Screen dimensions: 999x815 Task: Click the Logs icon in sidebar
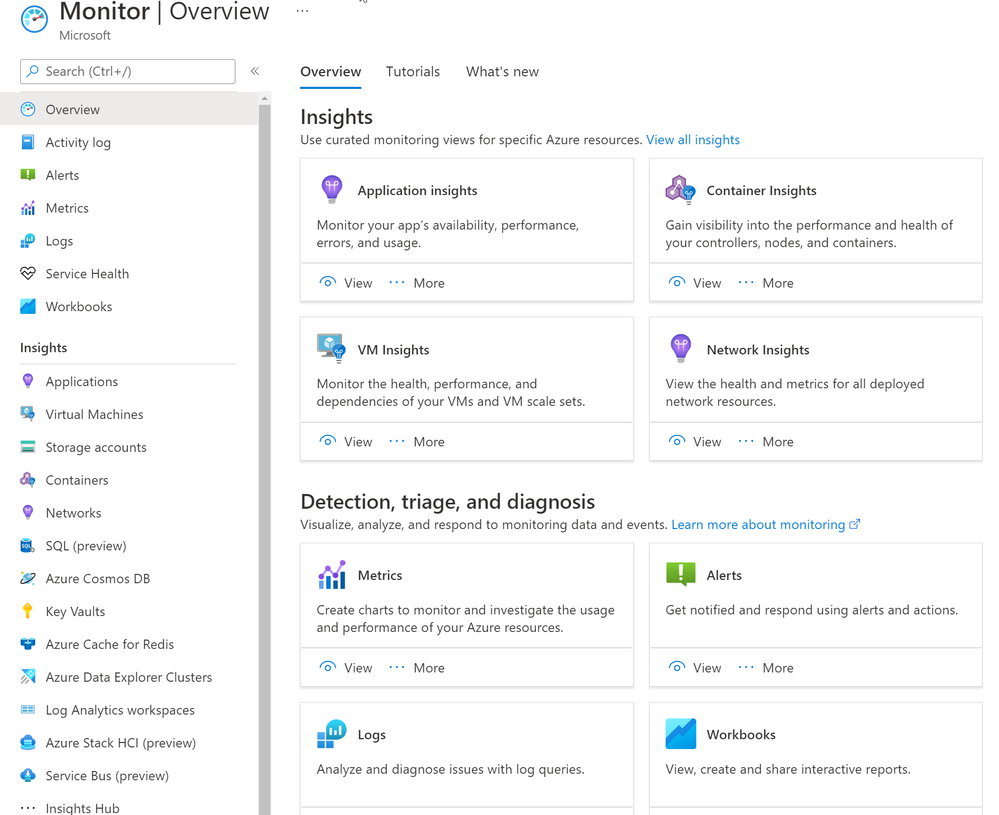click(28, 241)
